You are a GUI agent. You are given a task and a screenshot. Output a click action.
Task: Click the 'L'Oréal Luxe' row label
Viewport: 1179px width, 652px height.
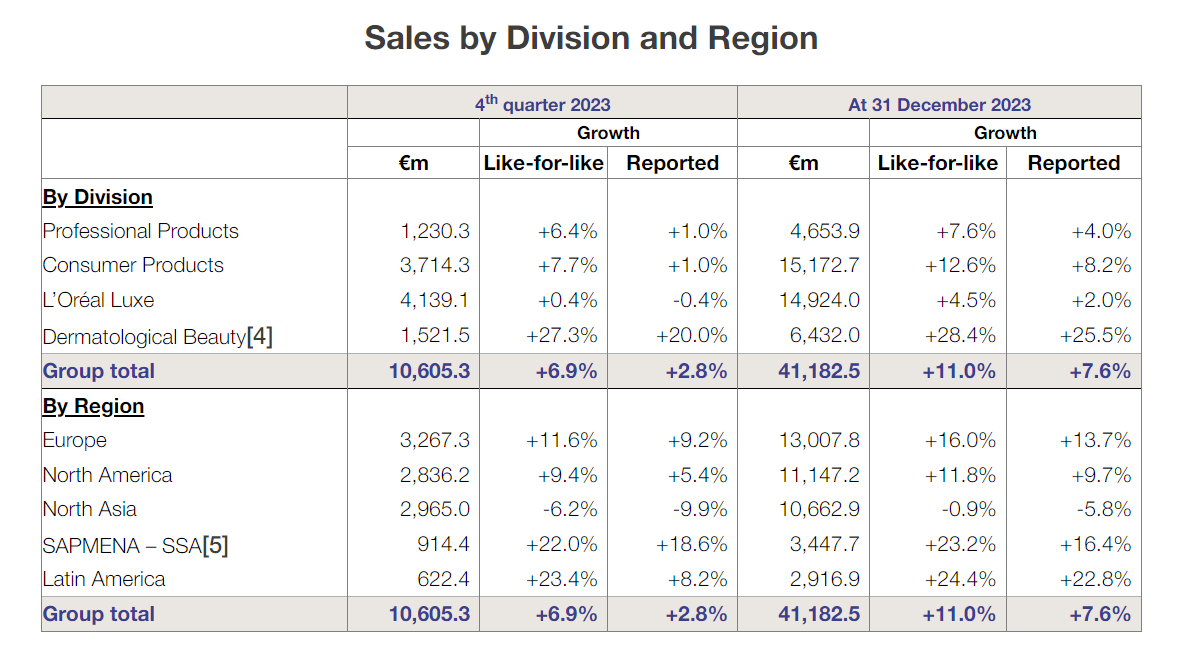(x=99, y=300)
